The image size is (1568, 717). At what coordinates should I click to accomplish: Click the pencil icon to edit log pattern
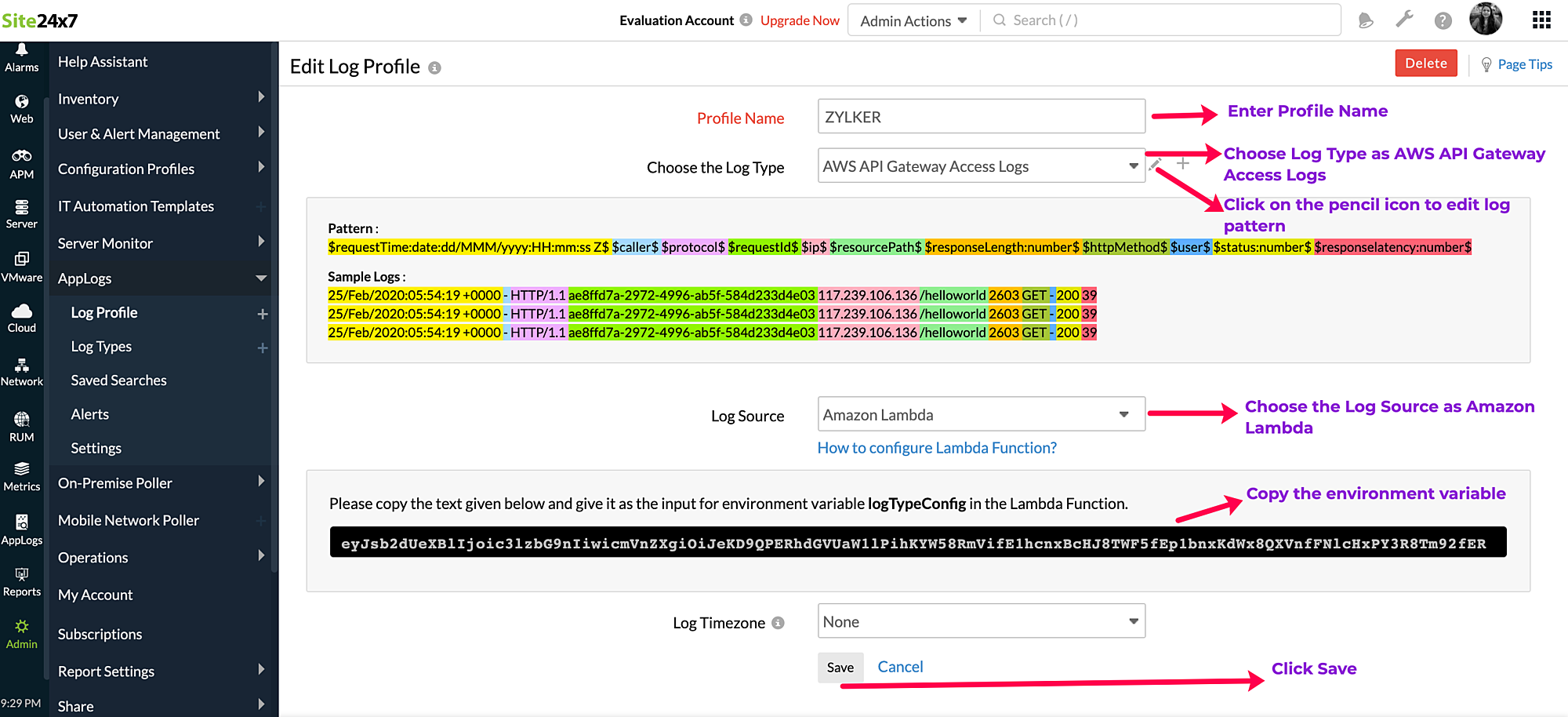(x=1155, y=165)
